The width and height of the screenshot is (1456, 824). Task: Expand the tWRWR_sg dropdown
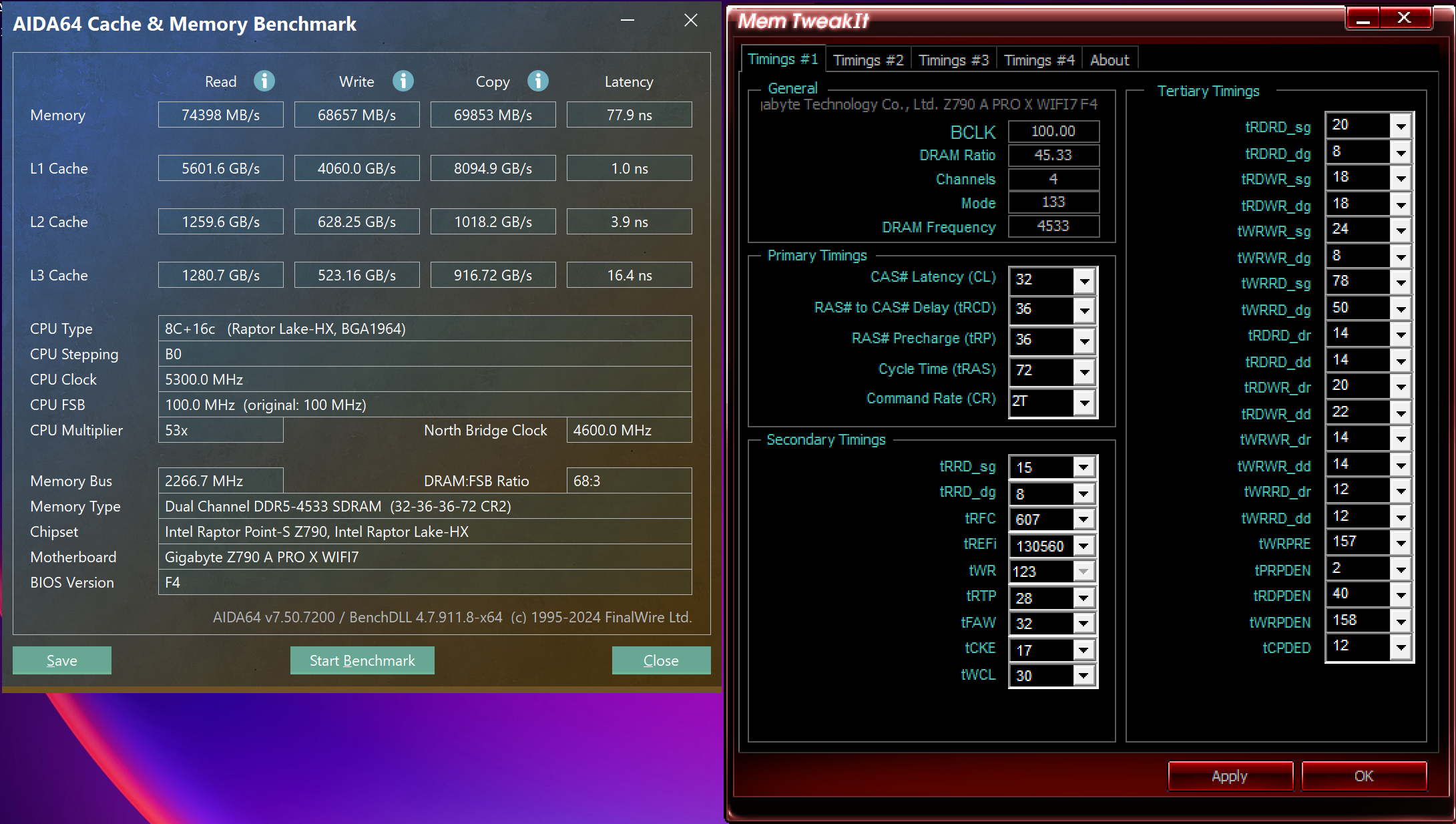click(x=1401, y=230)
